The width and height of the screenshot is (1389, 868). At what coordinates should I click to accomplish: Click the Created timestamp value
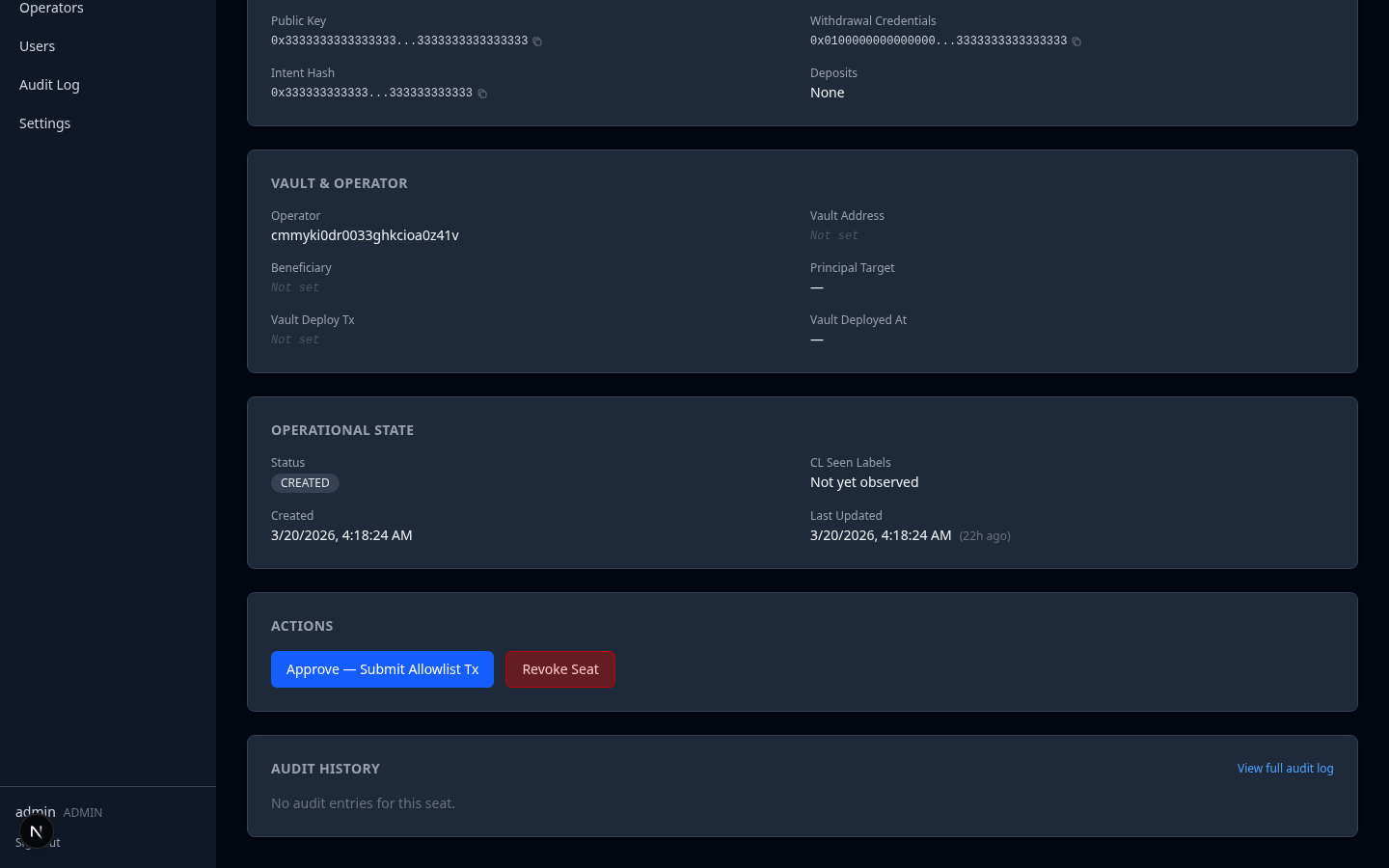[x=341, y=534]
